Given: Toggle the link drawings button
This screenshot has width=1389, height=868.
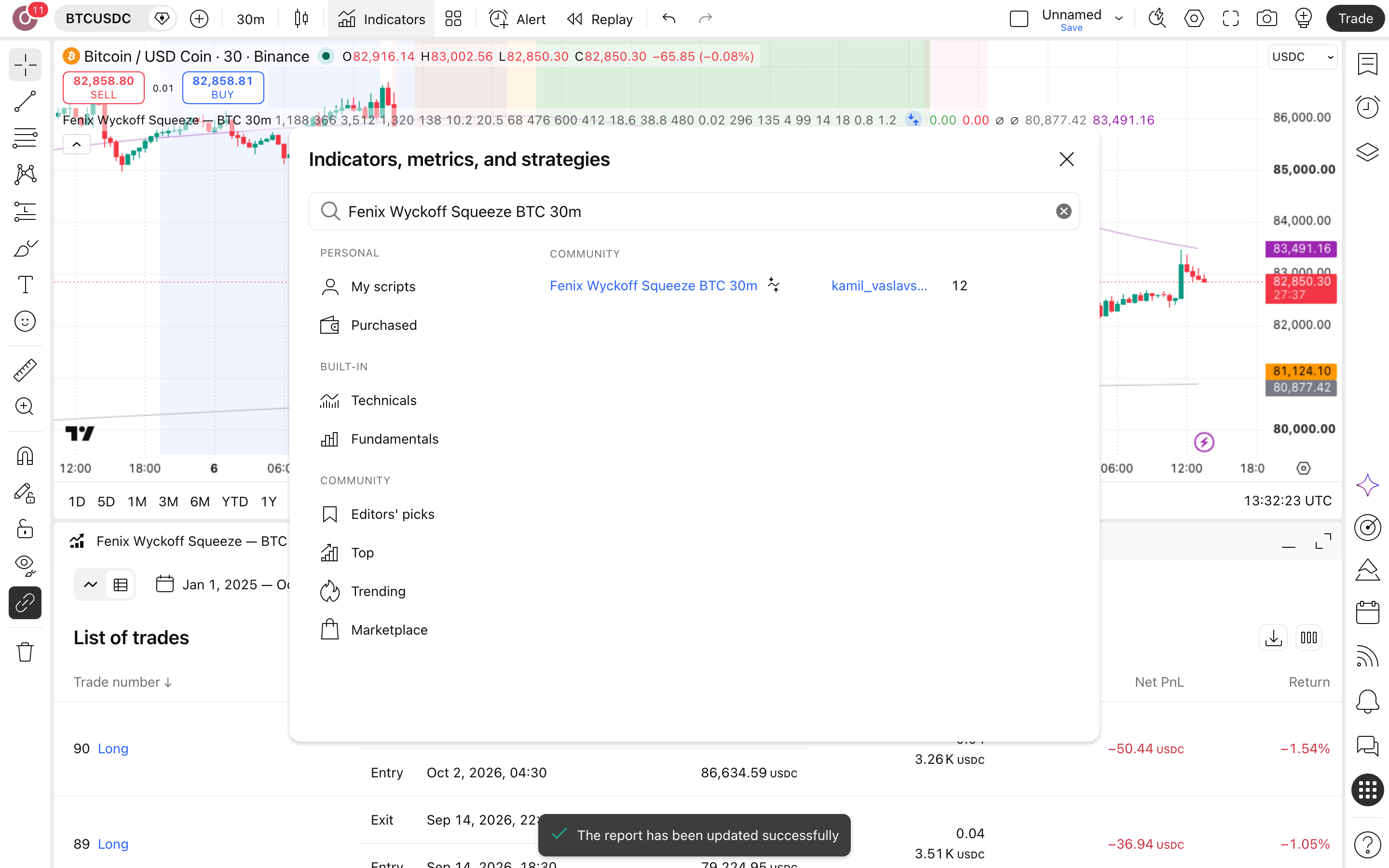Looking at the screenshot, I should tap(25, 603).
